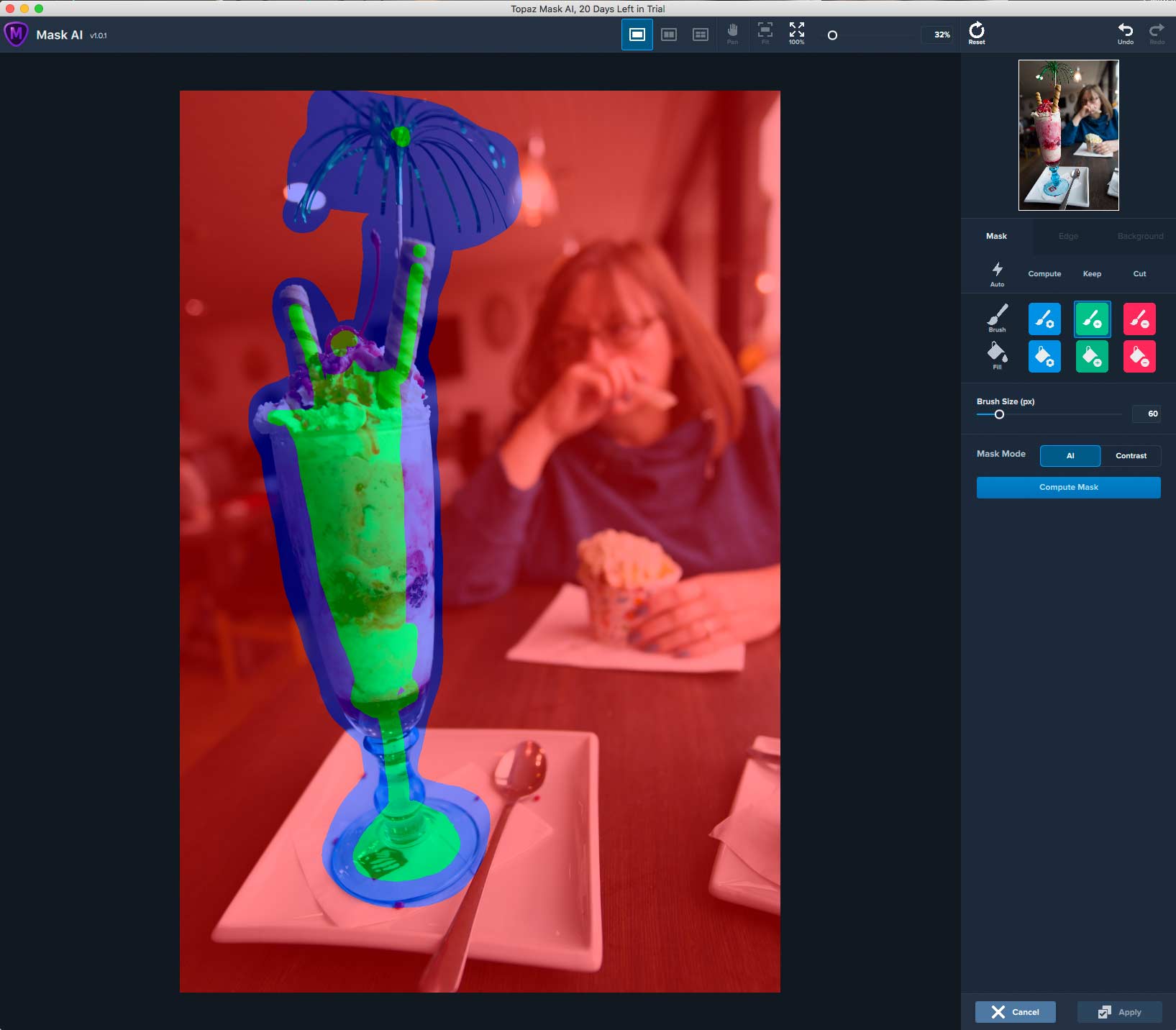Image resolution: width=1176 pixels, height=1030 pixels.
Task: Set Mask Mode to AI
Action: tap(1070, 455)
